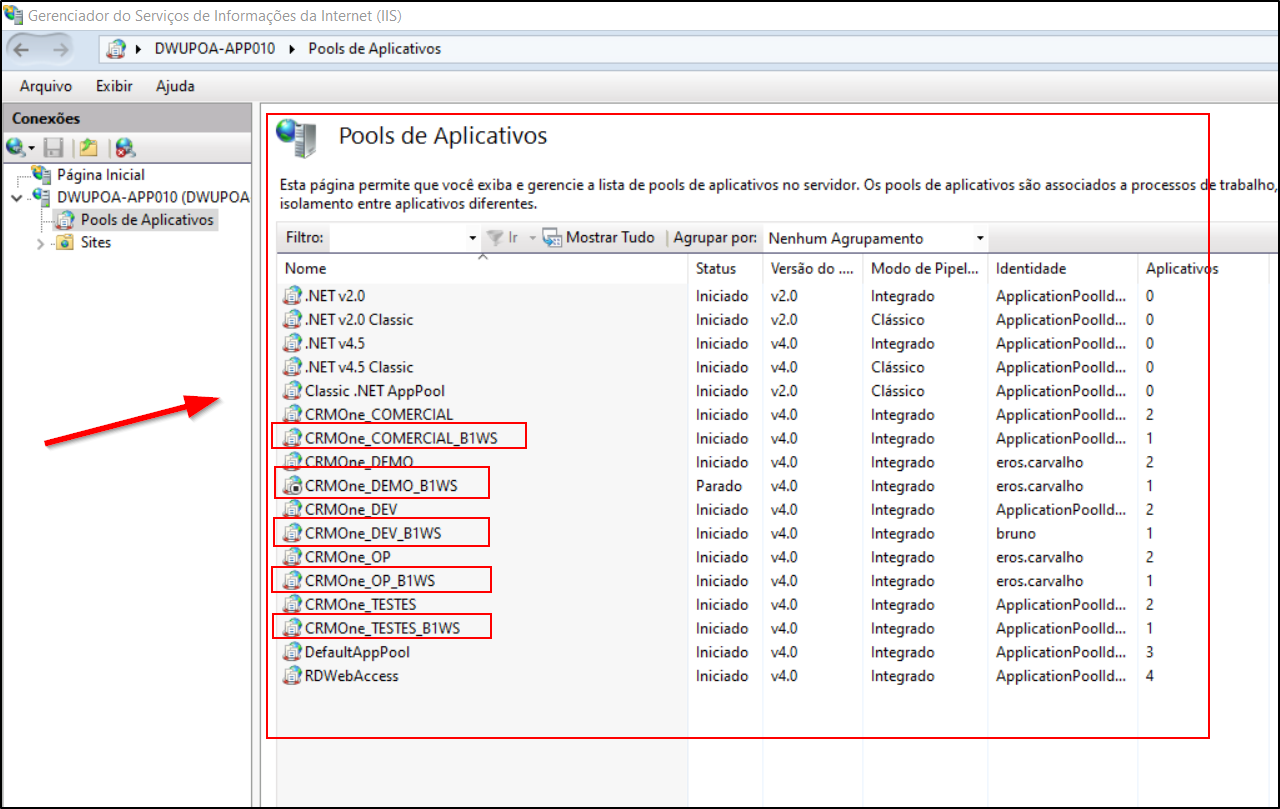Click the save connections disk icon
This screenshot has height=809, width=1280.
(x=54, y=148)
